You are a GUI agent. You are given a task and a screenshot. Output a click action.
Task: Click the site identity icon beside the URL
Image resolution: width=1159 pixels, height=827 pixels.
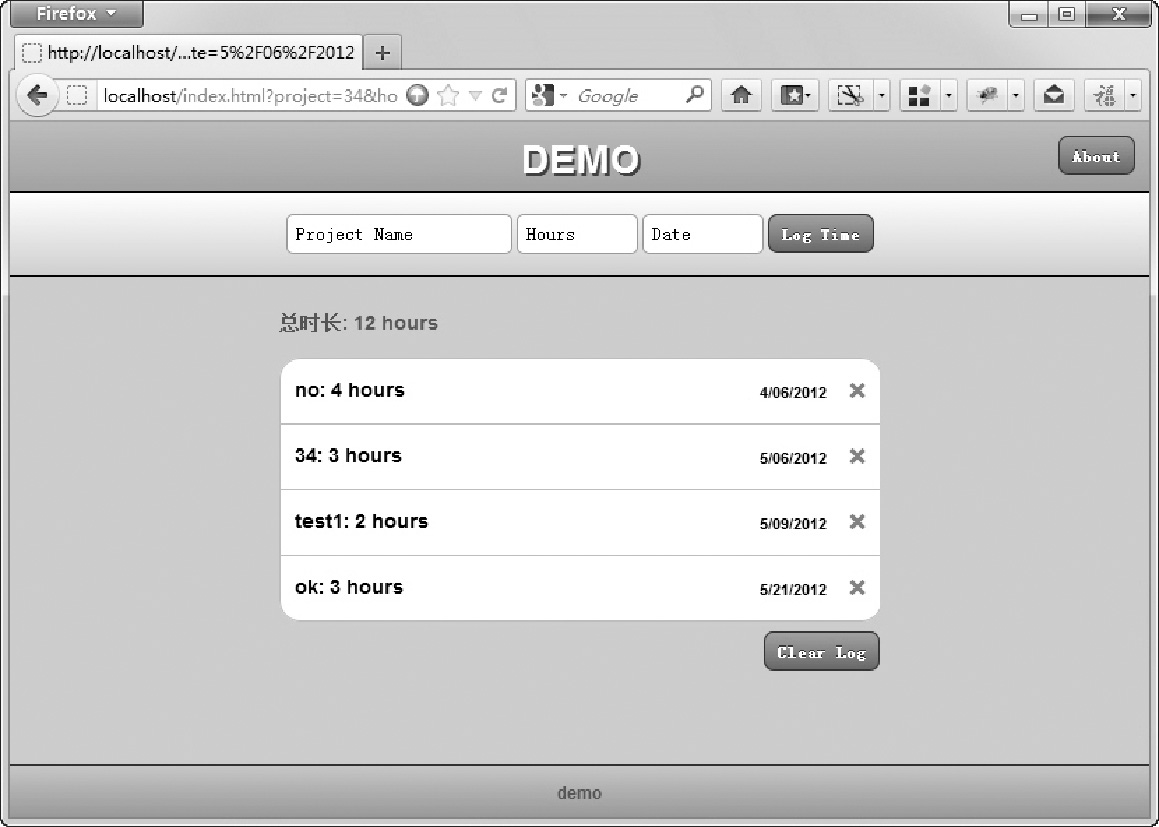[78, 95]
